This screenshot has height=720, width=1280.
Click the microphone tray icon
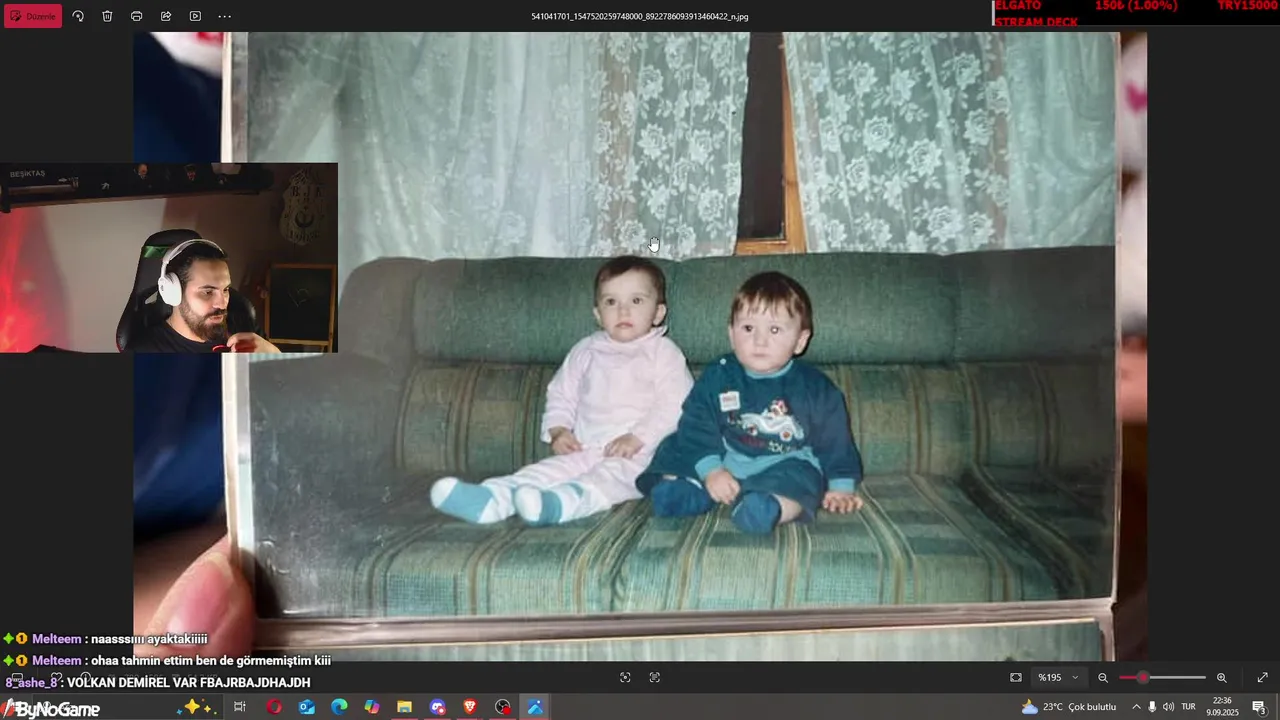(1152, 707)
